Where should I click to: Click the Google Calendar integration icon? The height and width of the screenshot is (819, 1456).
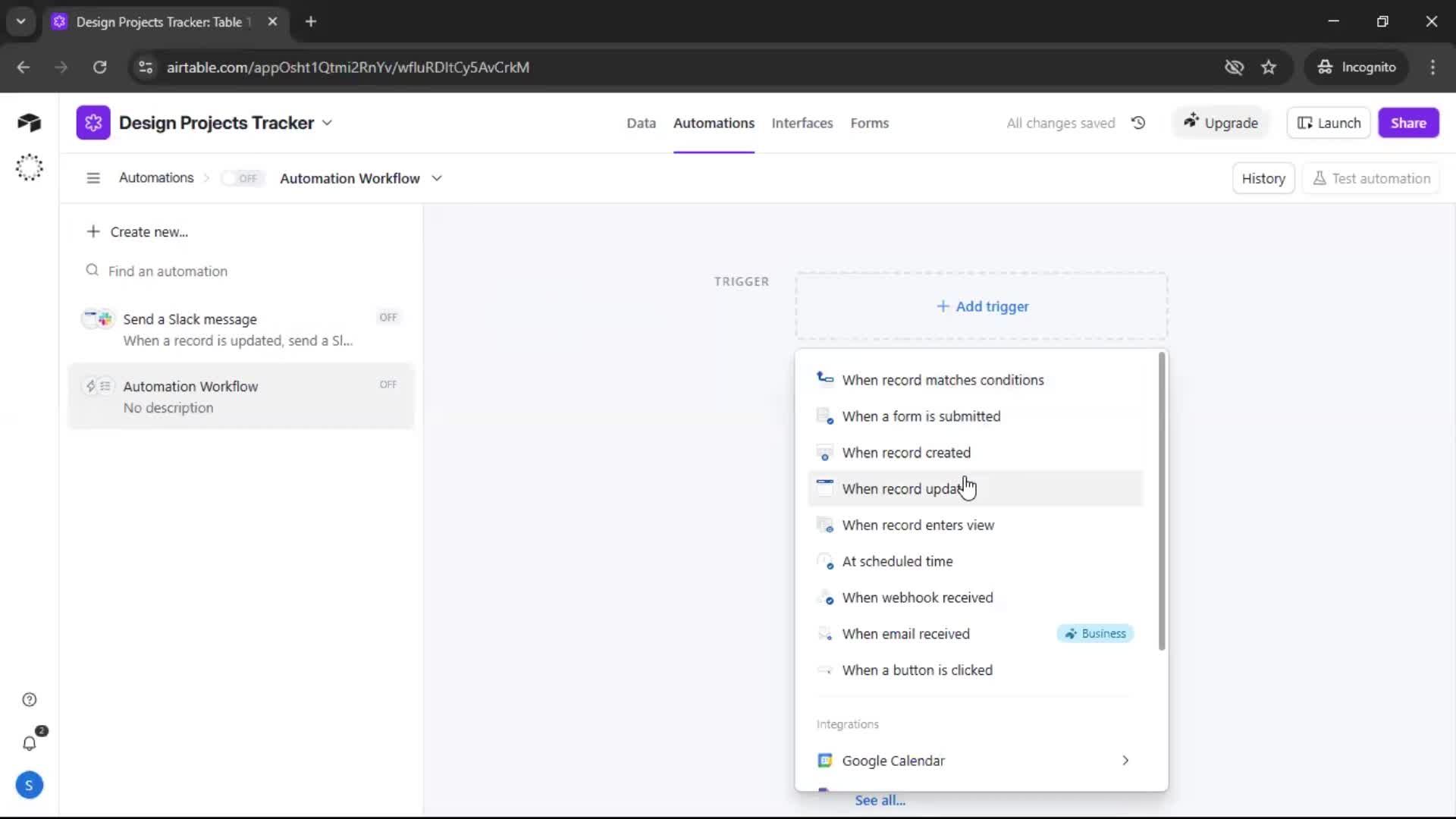click(825, 761)
